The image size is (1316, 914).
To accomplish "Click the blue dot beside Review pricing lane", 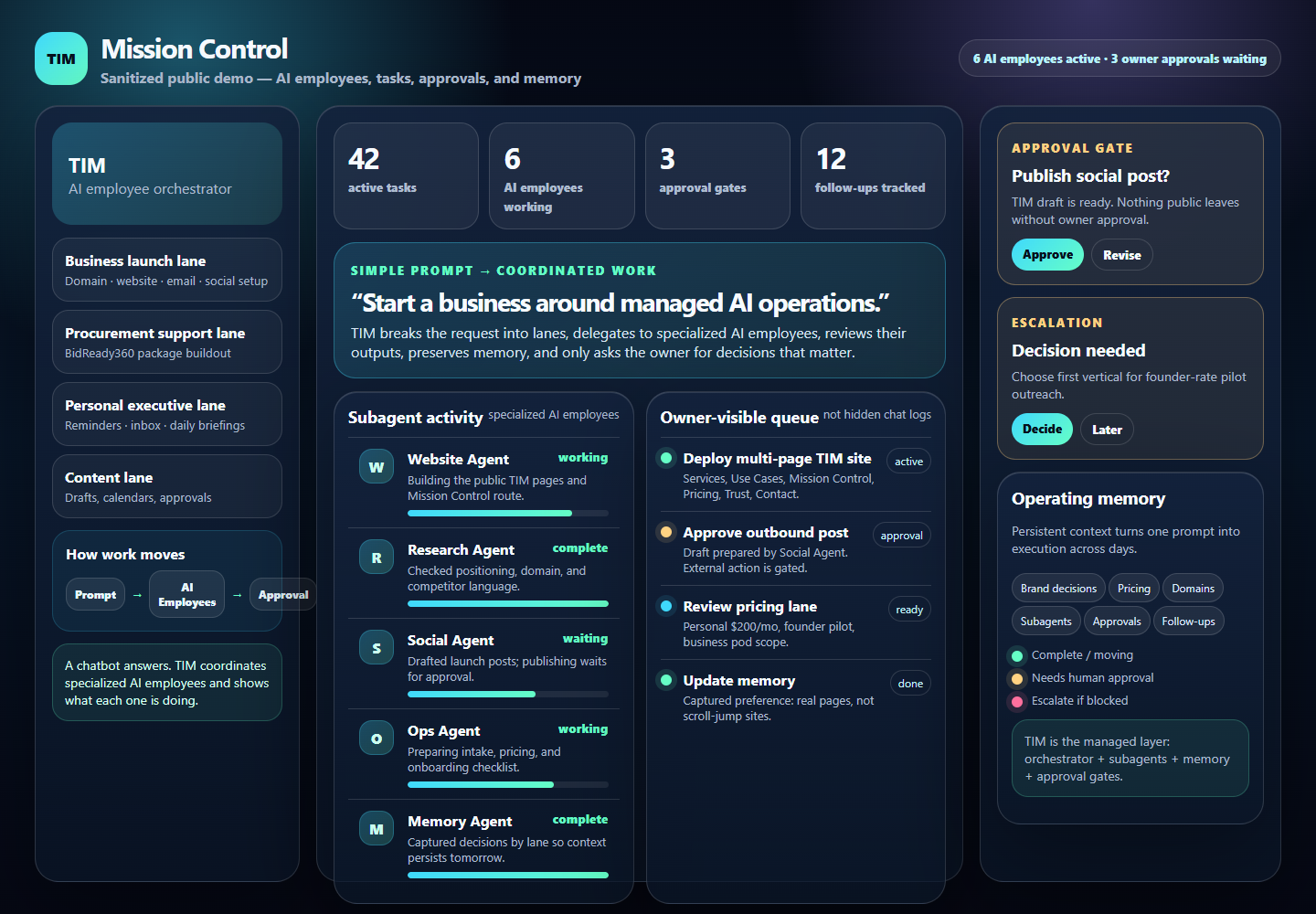I will [666, 606].
